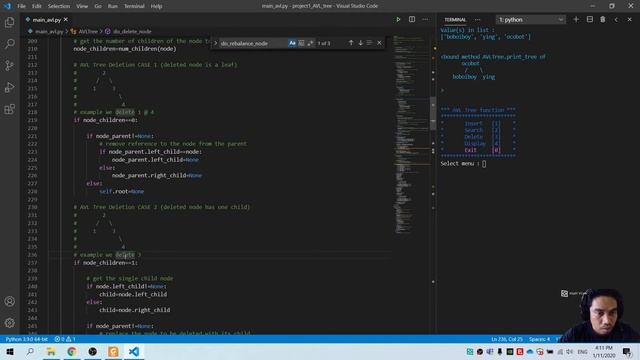Click the terminal Select menu prompt line
This screenshot has height=360, width=640.
[463, 164]
